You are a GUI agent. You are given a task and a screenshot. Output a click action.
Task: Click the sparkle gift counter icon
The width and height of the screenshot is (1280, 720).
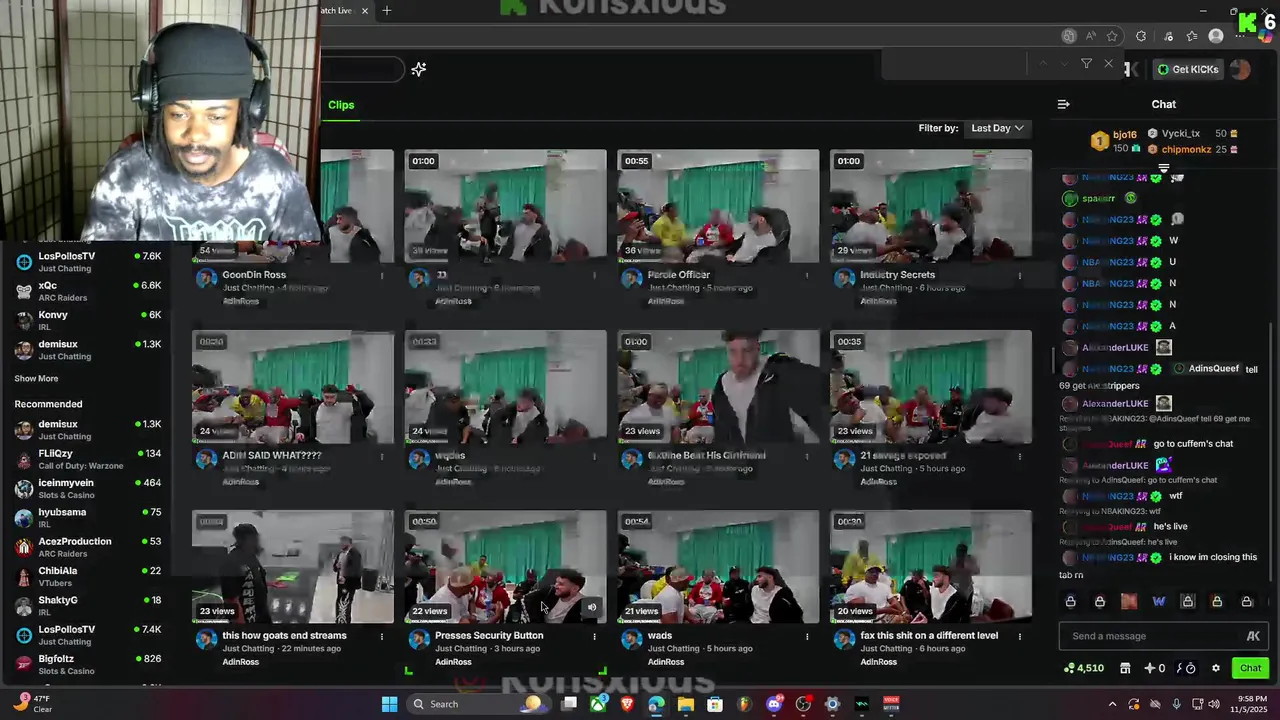click(1155, 668)
